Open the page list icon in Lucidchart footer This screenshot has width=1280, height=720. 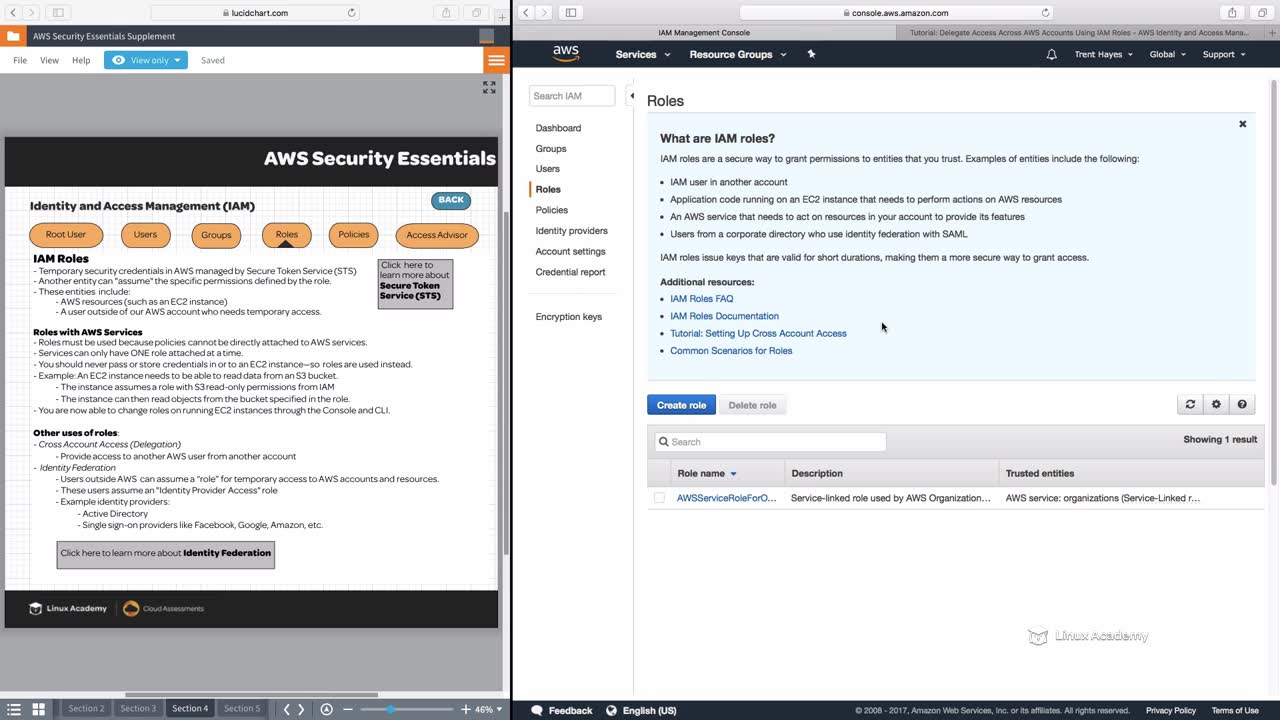point(14,709)
